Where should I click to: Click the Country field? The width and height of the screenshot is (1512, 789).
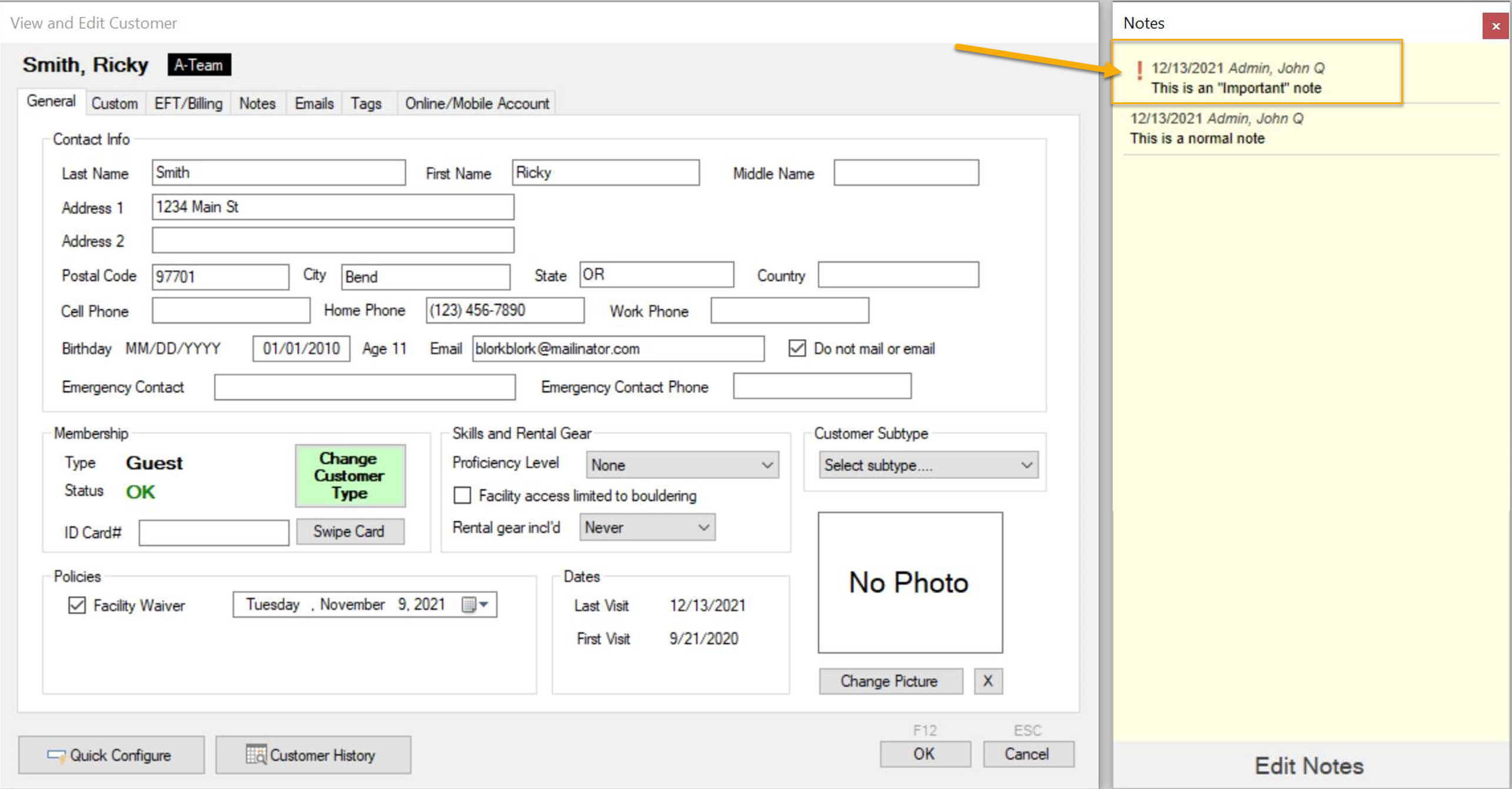tap(898, 275)
